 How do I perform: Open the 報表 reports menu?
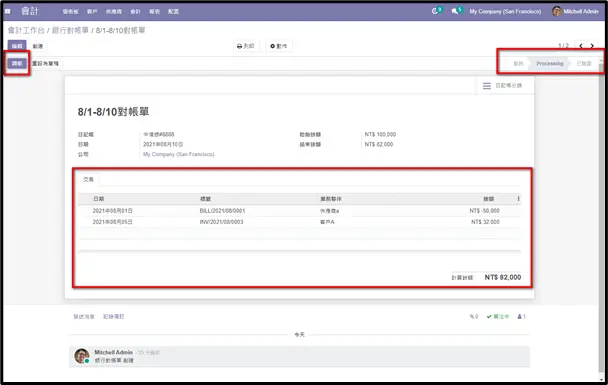(x=155, y=12)
